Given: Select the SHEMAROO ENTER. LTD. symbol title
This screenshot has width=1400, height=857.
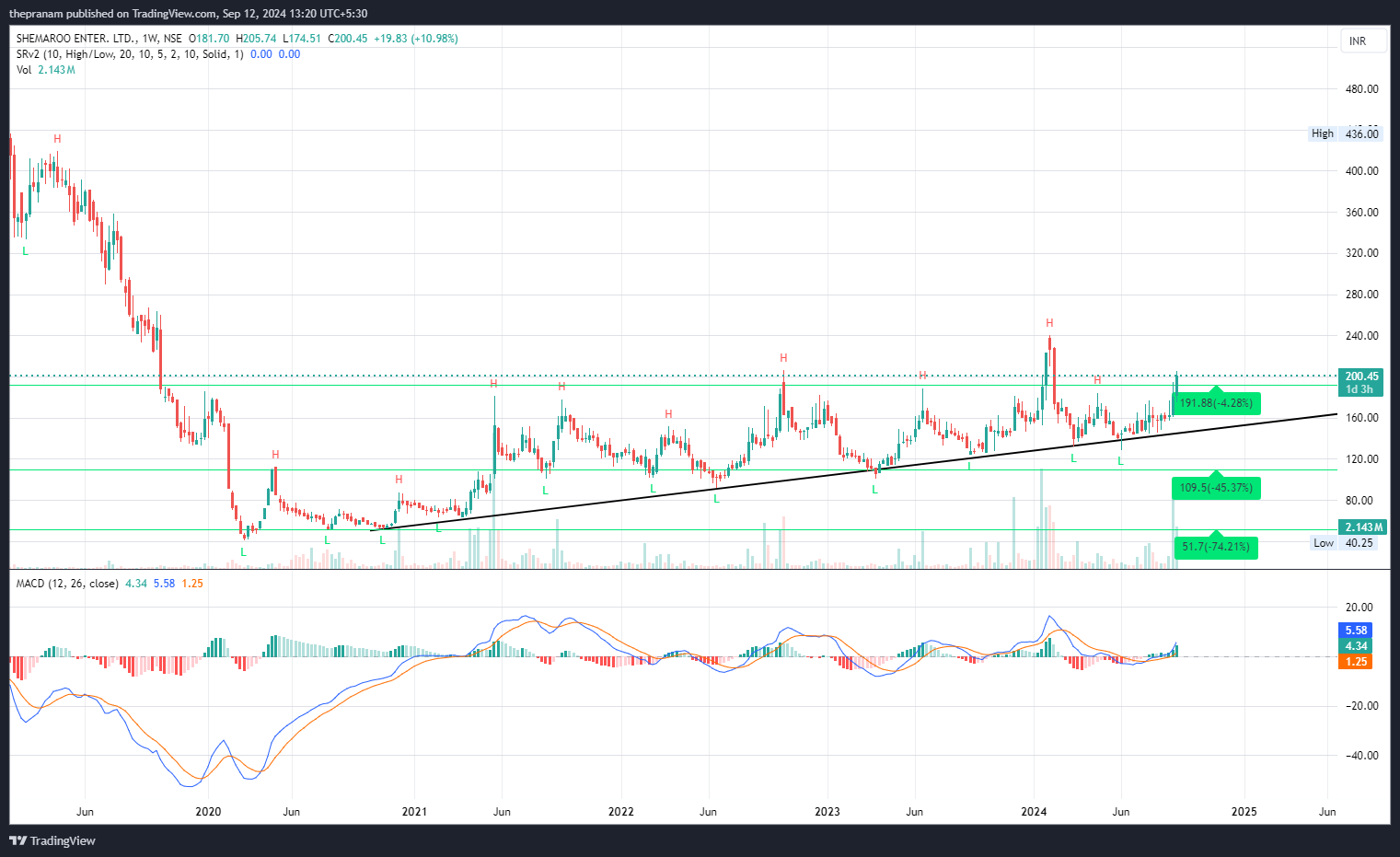Looking at the screenshot, I should (99, 39).
